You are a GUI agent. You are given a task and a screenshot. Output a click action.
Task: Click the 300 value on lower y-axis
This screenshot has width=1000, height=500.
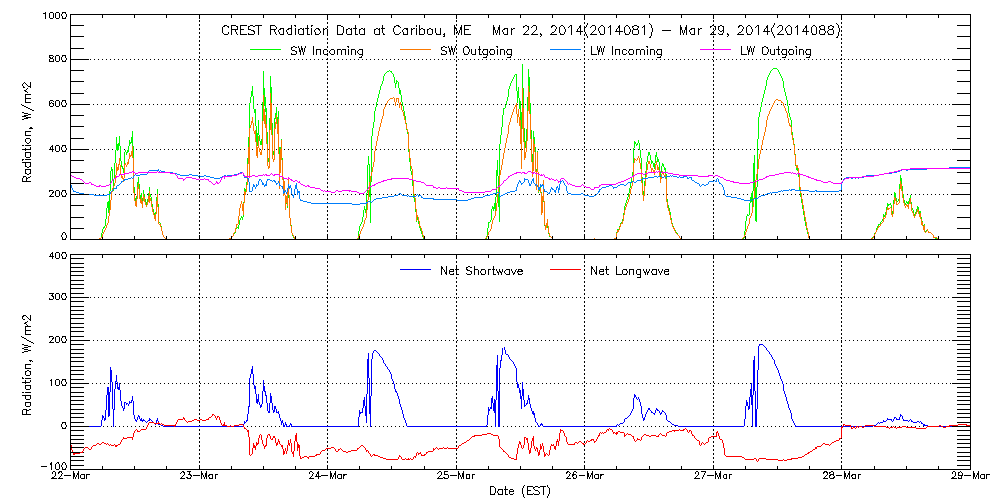pos(57,298)
